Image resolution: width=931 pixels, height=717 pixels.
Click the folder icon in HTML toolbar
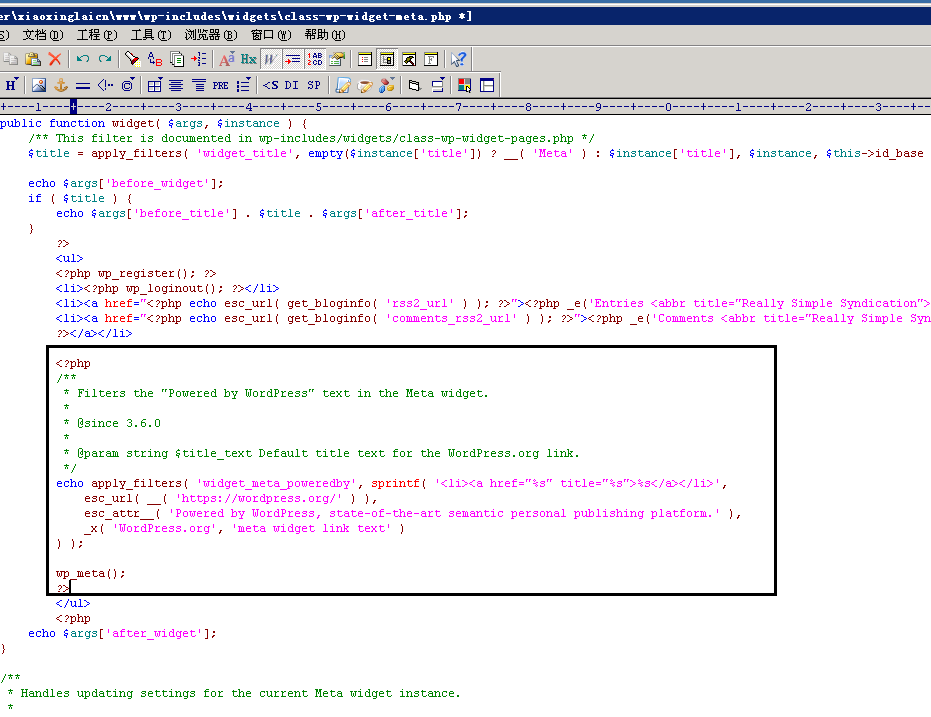coord(414,85)
